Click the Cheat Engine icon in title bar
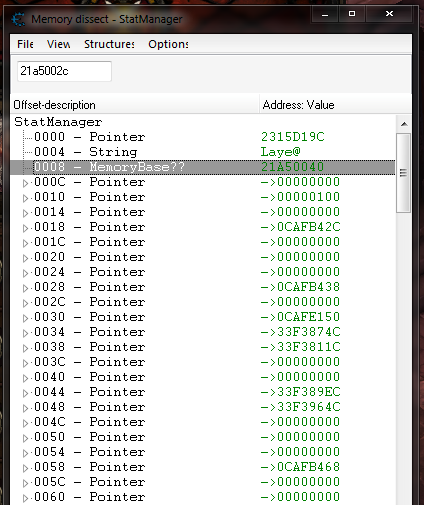This screenshot has height=505, width=424. click(x=18, y=19)
